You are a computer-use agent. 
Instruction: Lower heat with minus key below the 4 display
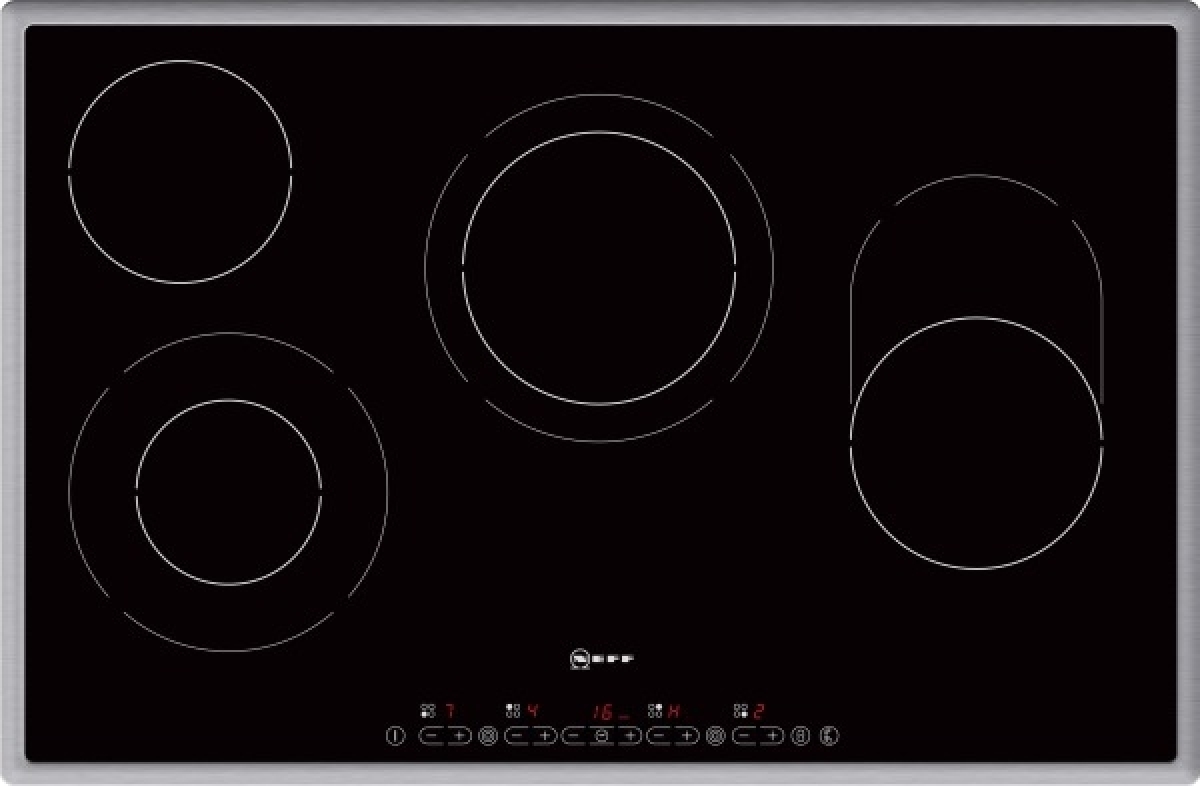click(x=516, y=736)
